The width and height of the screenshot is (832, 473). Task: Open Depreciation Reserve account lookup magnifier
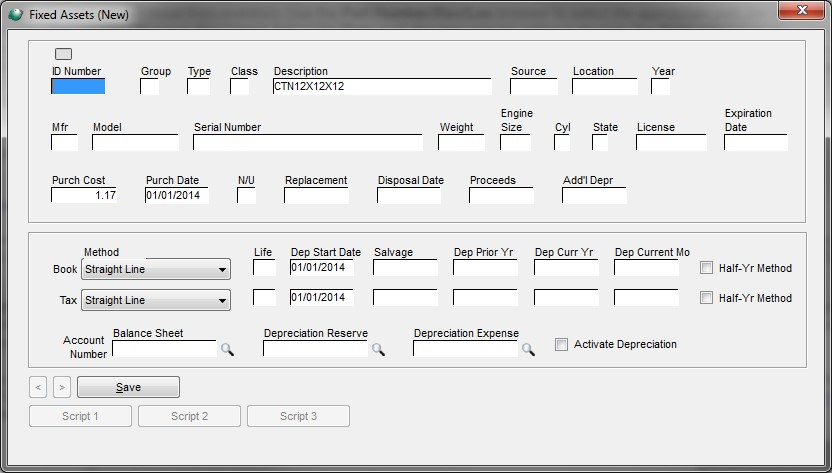click(378, 349)
